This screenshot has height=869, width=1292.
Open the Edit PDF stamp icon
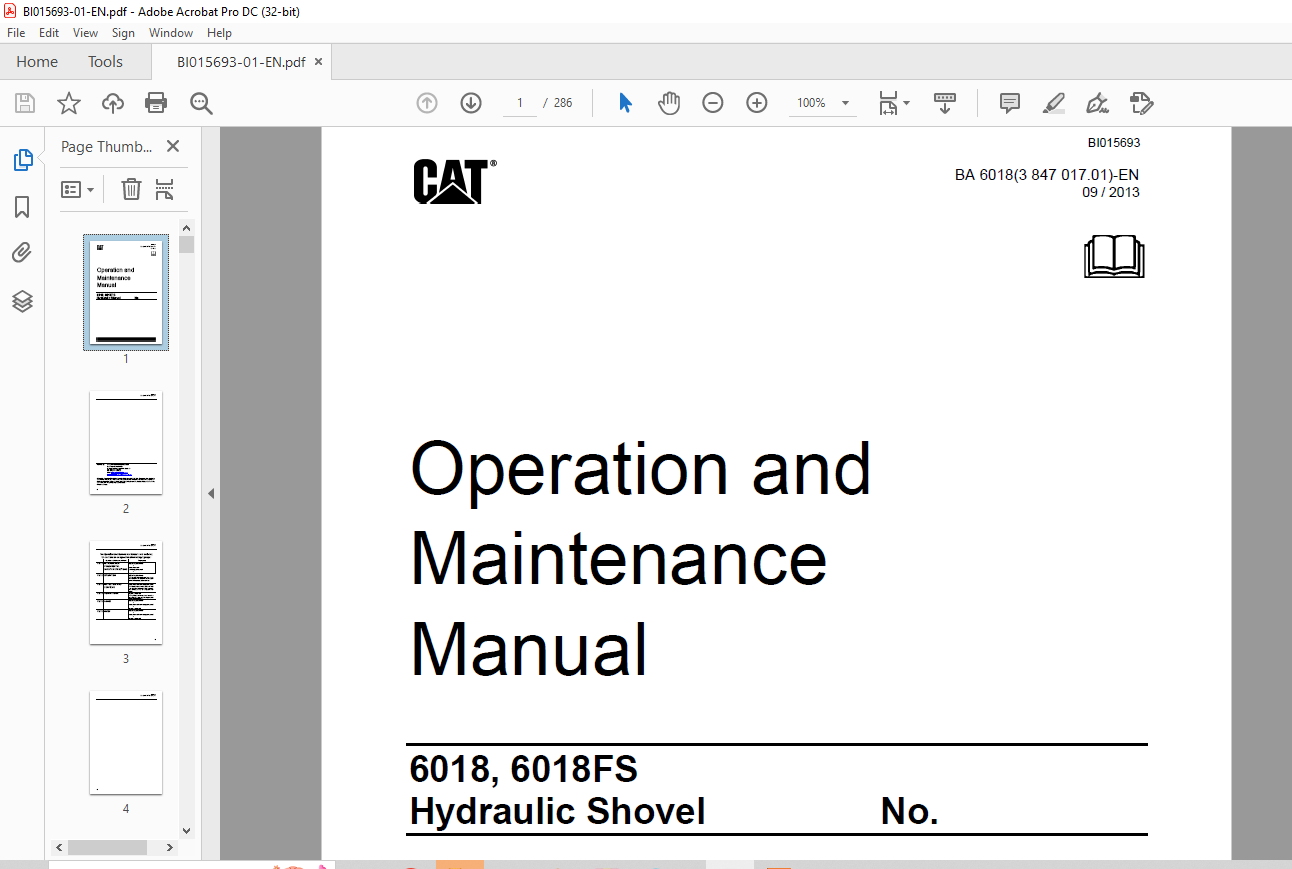1141,103
